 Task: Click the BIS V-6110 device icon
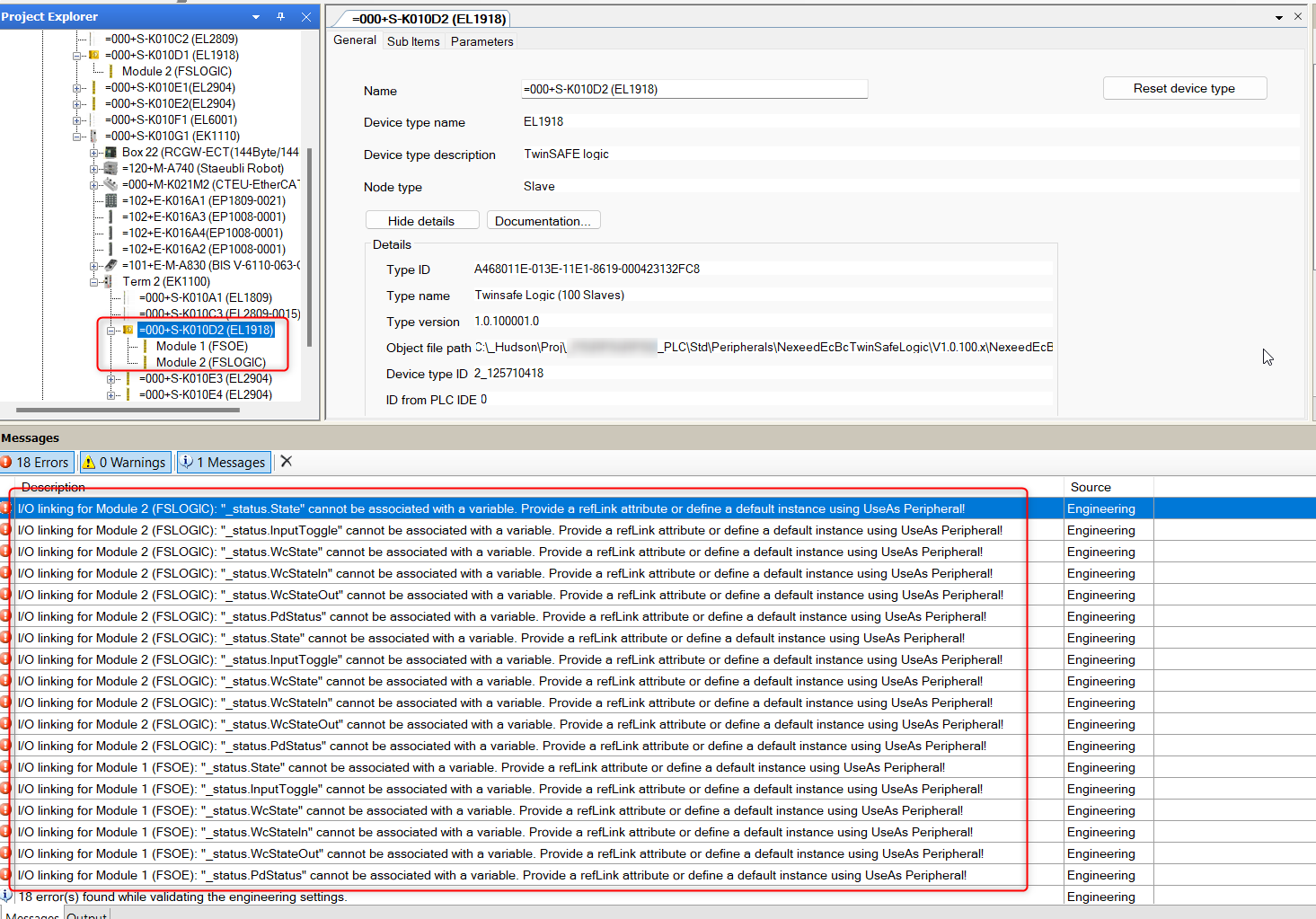110,265
